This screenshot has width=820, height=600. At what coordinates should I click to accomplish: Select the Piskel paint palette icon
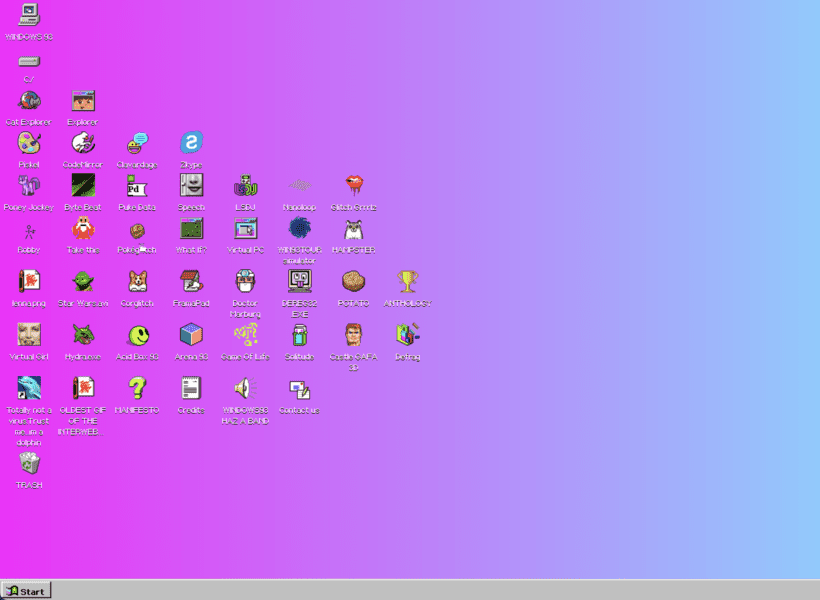point(29,144)
